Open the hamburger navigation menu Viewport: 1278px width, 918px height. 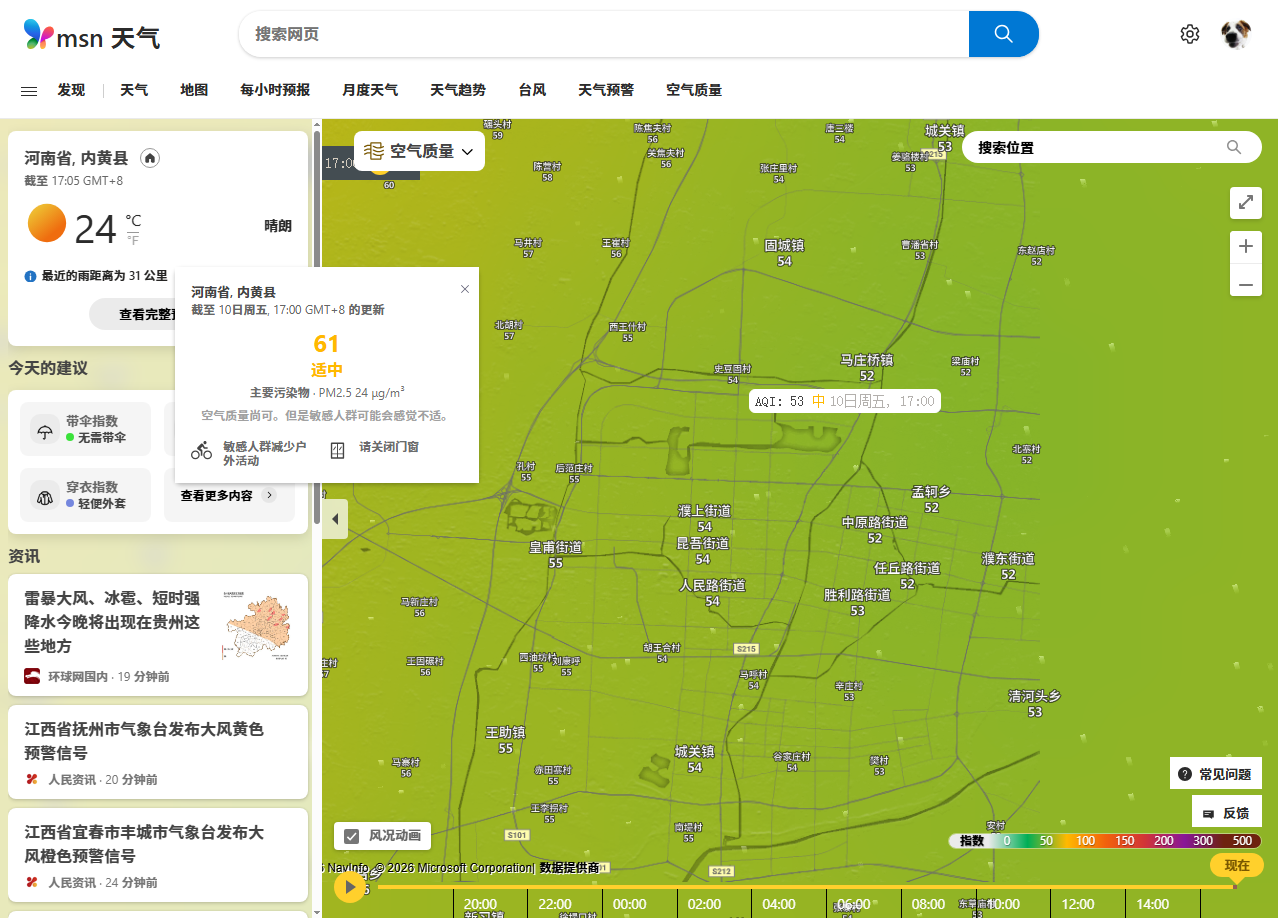point(29,90)
